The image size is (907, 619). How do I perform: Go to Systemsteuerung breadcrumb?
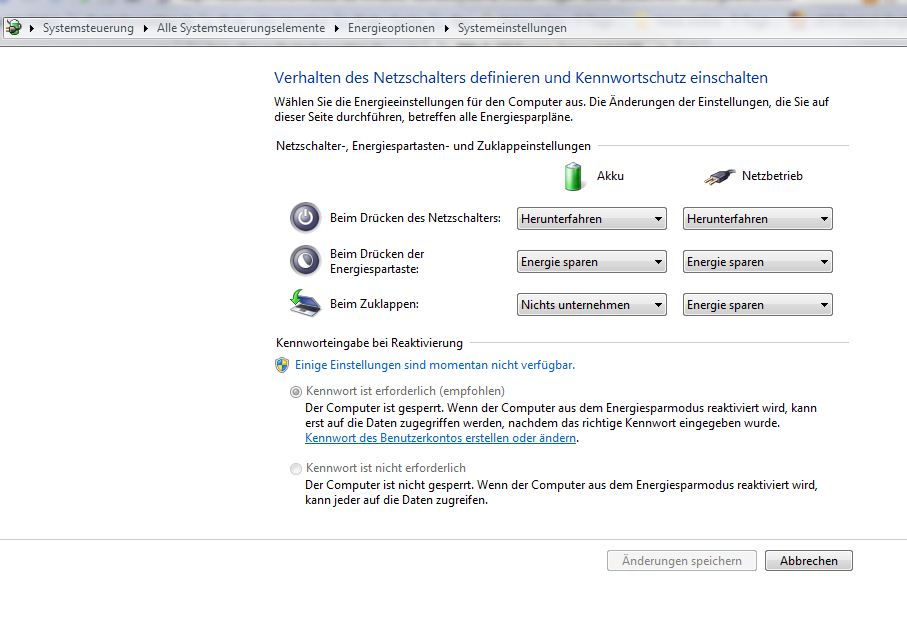88,28
